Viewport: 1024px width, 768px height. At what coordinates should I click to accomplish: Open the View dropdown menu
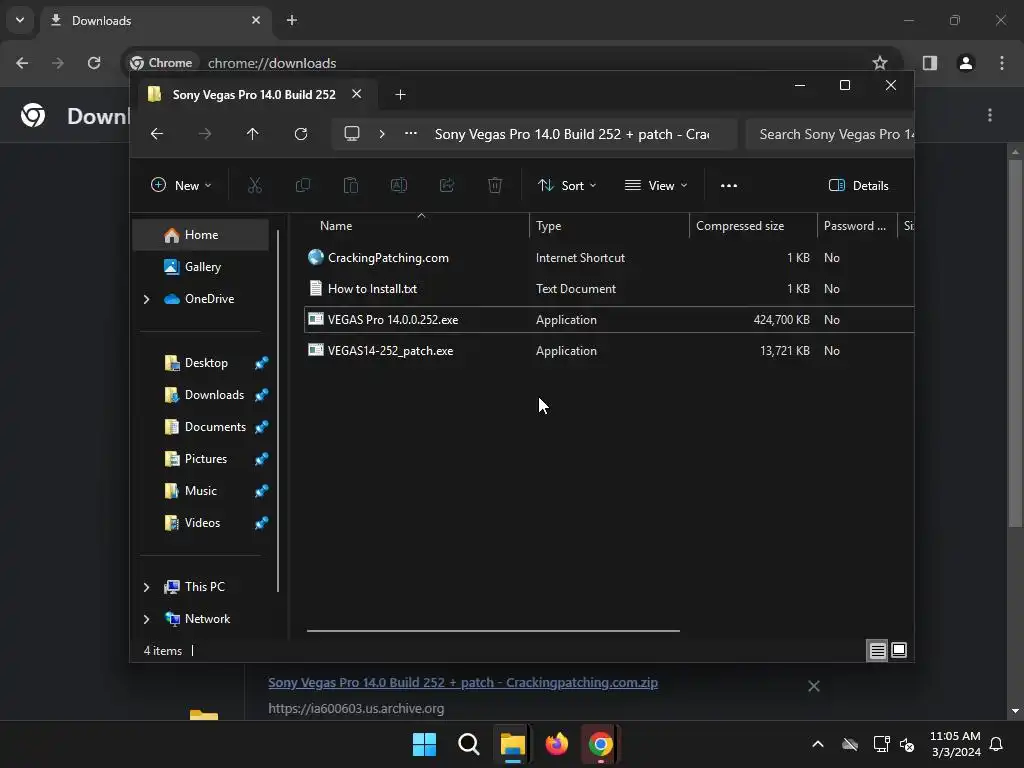tap(656, 185)
